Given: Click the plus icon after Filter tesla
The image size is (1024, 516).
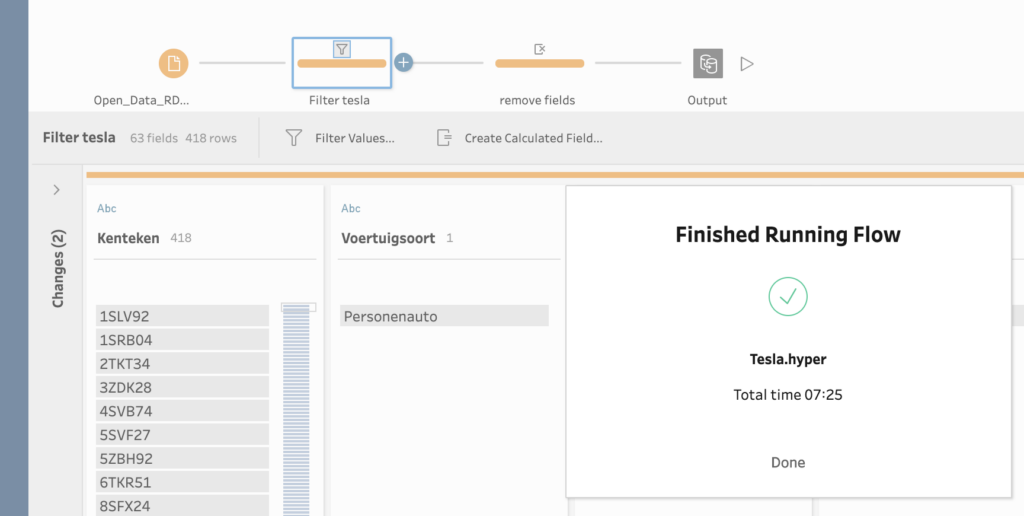Looking at the screenshot, I should tap(403, 63).
